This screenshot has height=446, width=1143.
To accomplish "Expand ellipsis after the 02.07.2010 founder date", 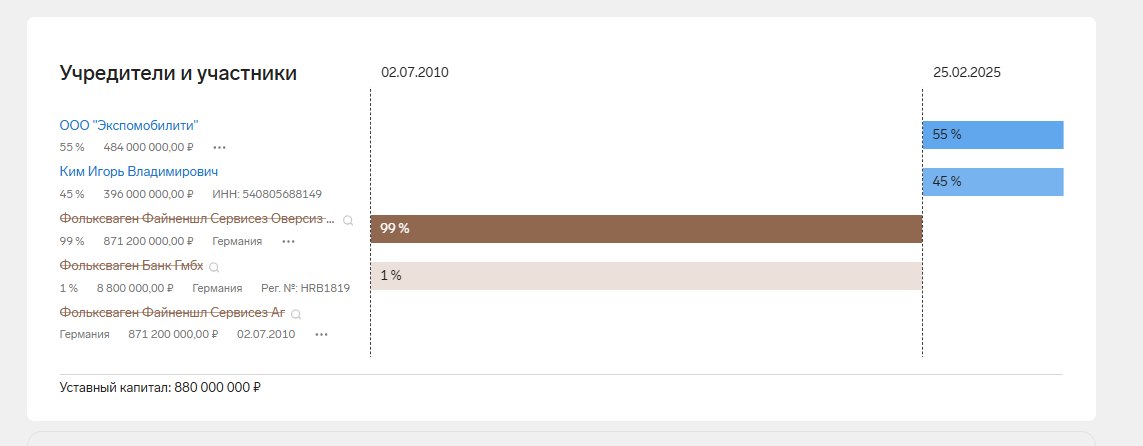I will pyautogui.click(x=321, y=334).
